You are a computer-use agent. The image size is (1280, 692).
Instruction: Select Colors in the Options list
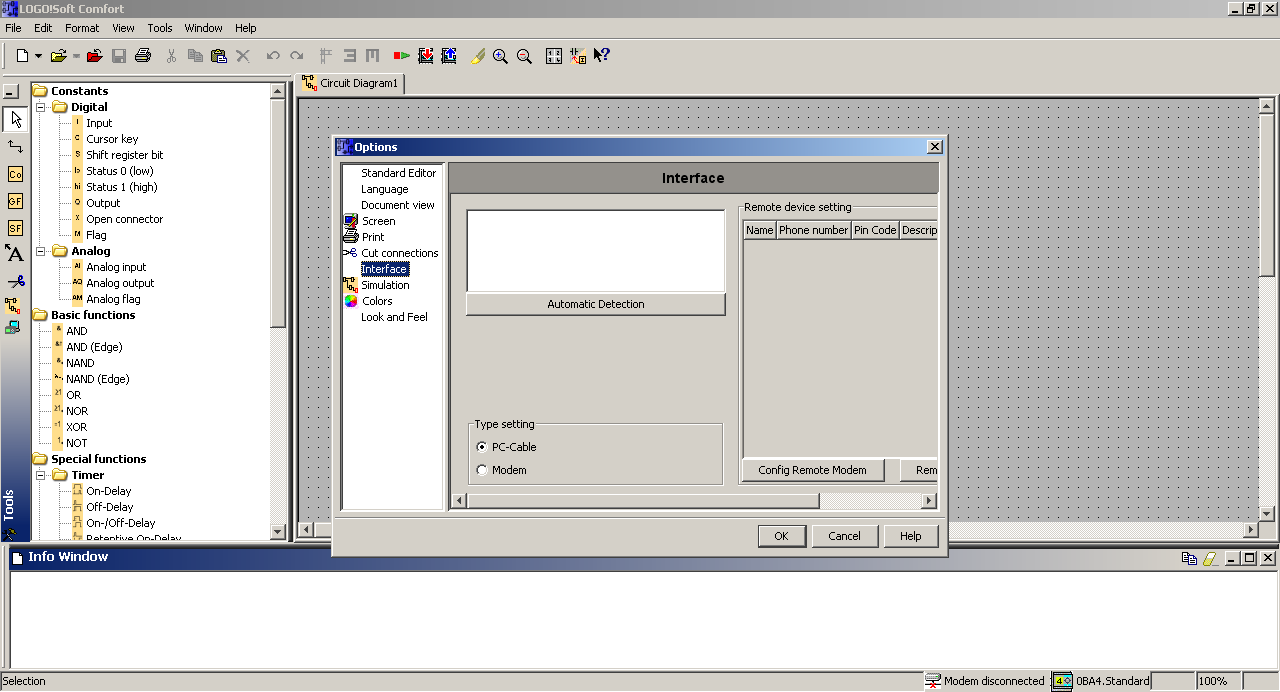coord(377,301)
